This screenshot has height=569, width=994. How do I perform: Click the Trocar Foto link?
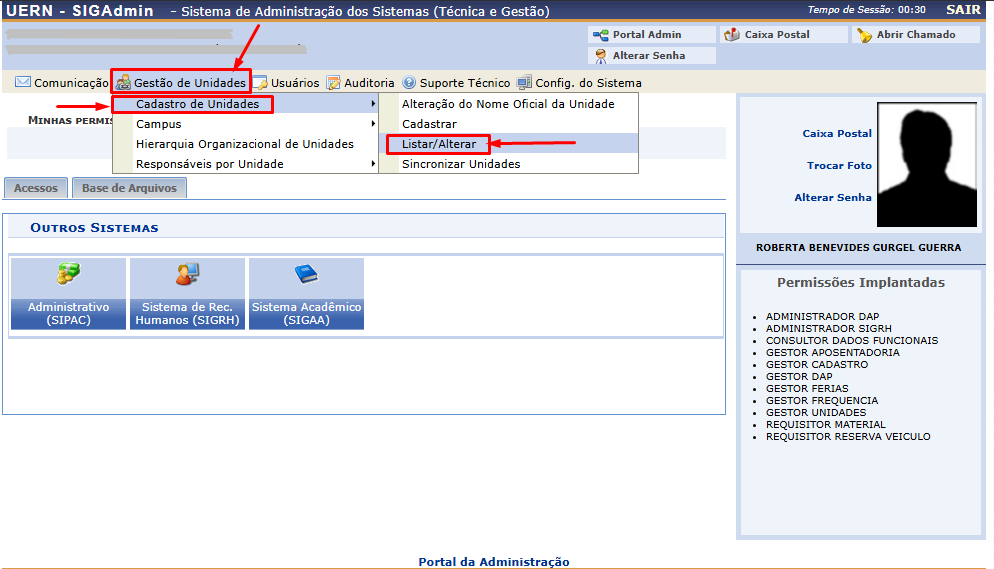tap(839, 166)
